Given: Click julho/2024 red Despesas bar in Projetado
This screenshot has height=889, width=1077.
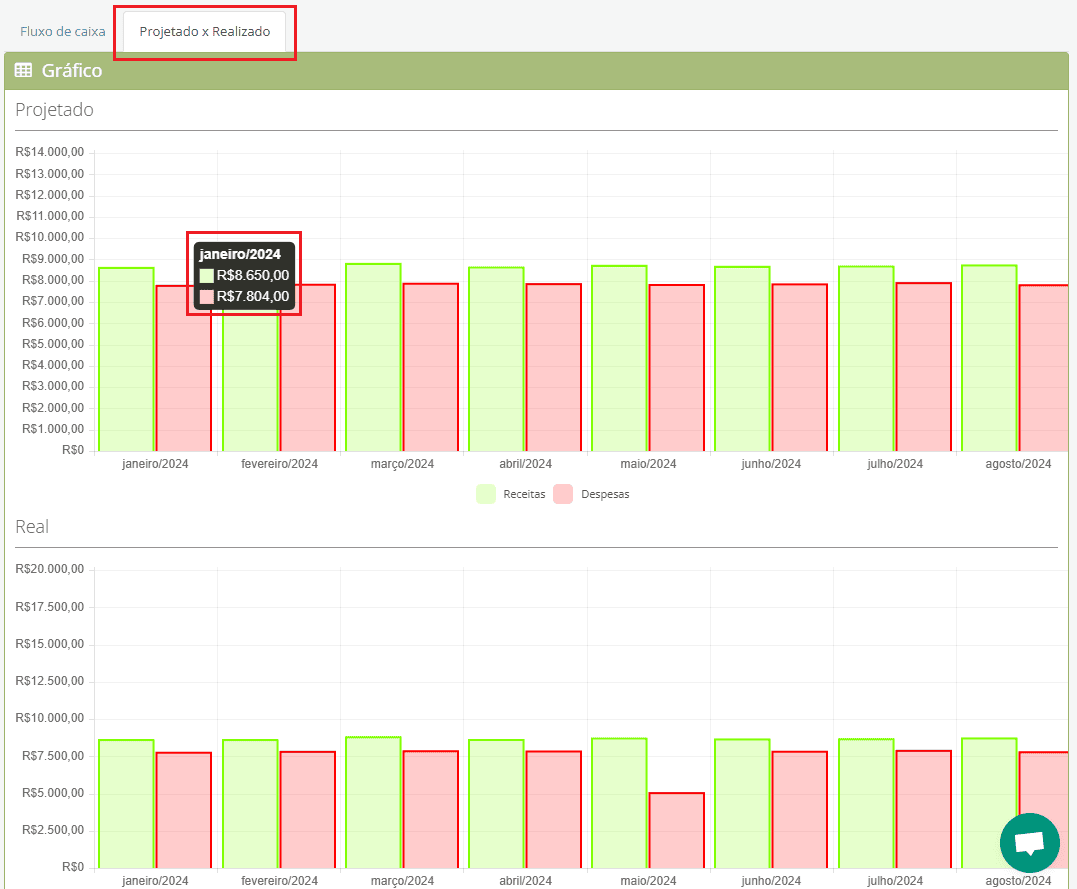Looking at the screenshot, I should point(924,367).
